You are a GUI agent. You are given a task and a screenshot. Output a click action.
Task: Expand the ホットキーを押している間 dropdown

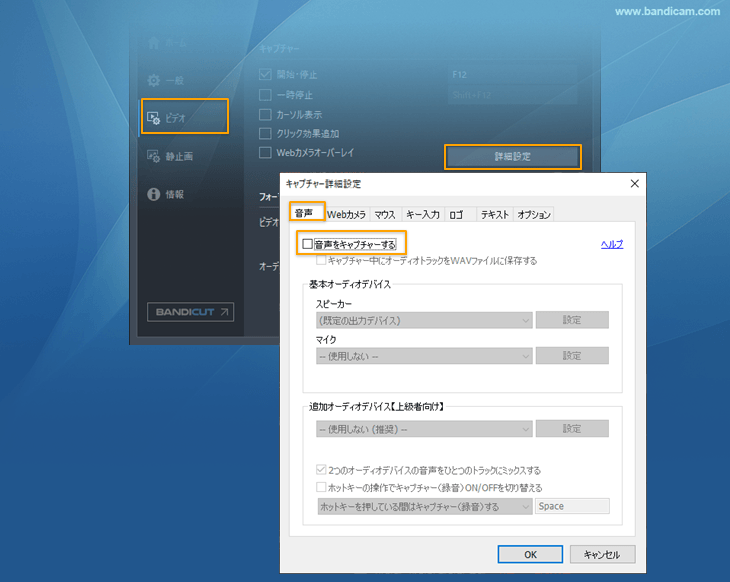(x=425, y=507)
